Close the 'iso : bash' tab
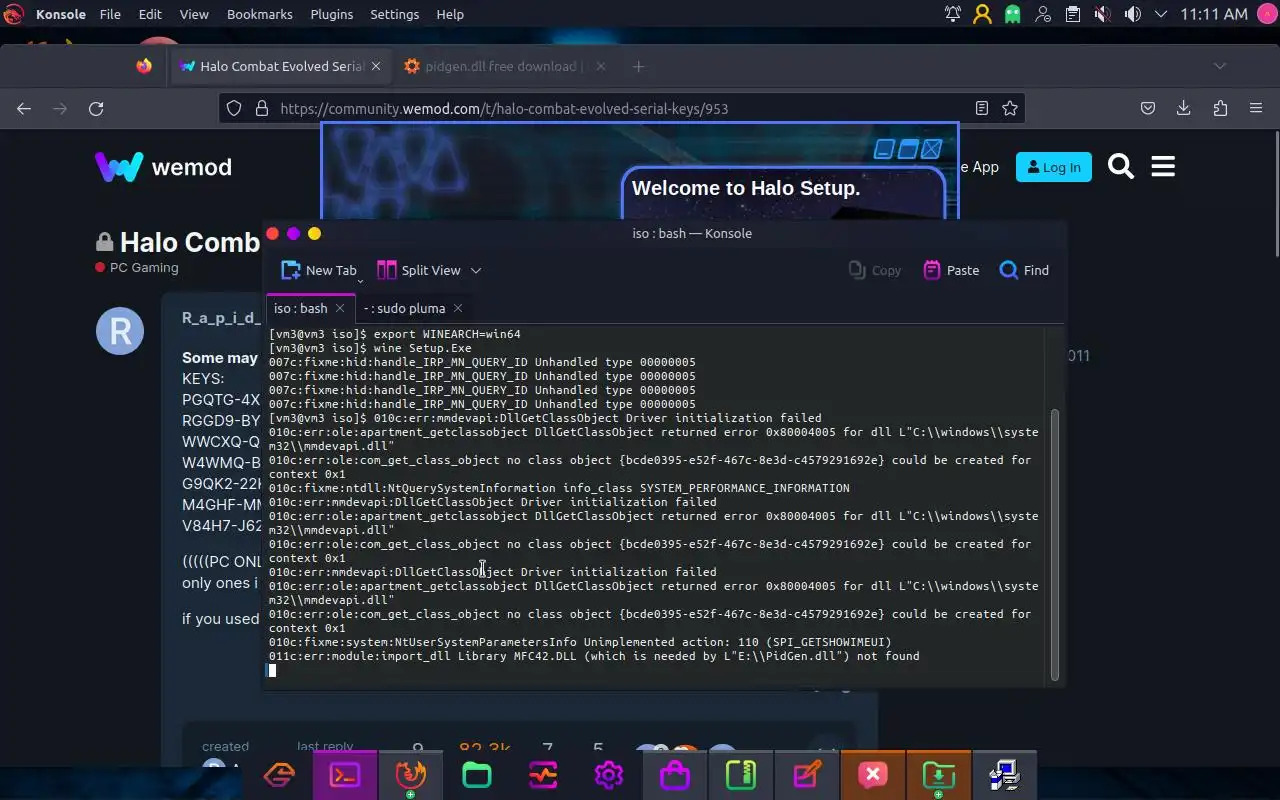Viewport: 1280px width, 800px height. pyautogui.click(x=340, y=308)
